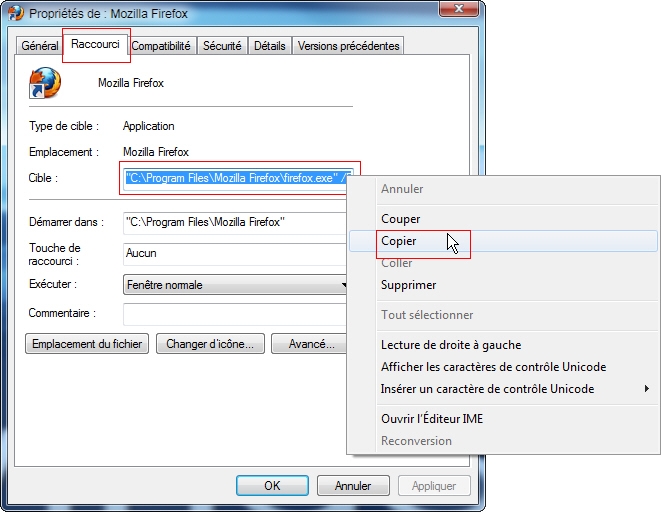
Task: Open the Avancé options button
Action: [309, 344]
